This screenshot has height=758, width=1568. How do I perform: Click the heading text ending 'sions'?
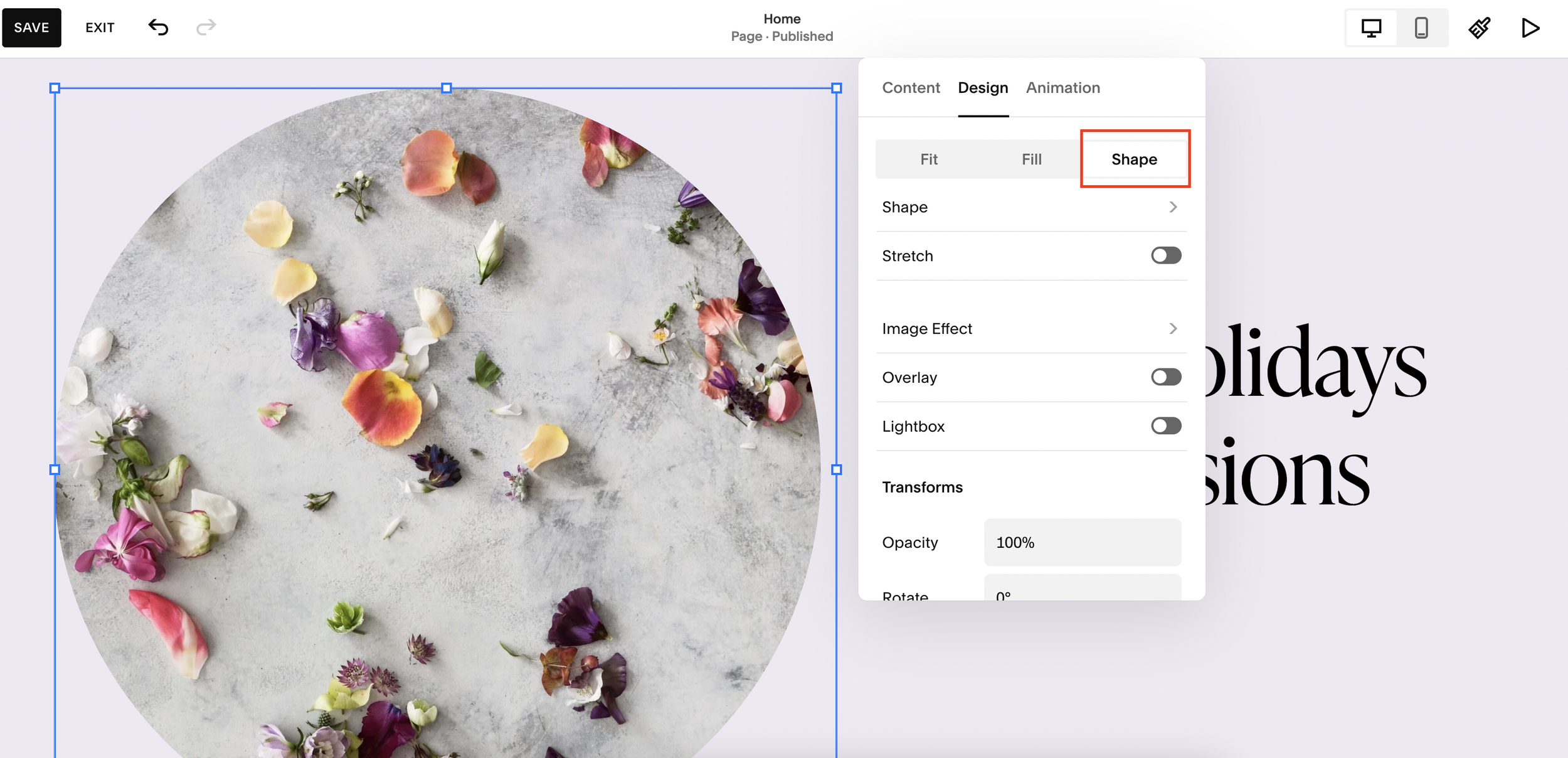coord(1287,471)
